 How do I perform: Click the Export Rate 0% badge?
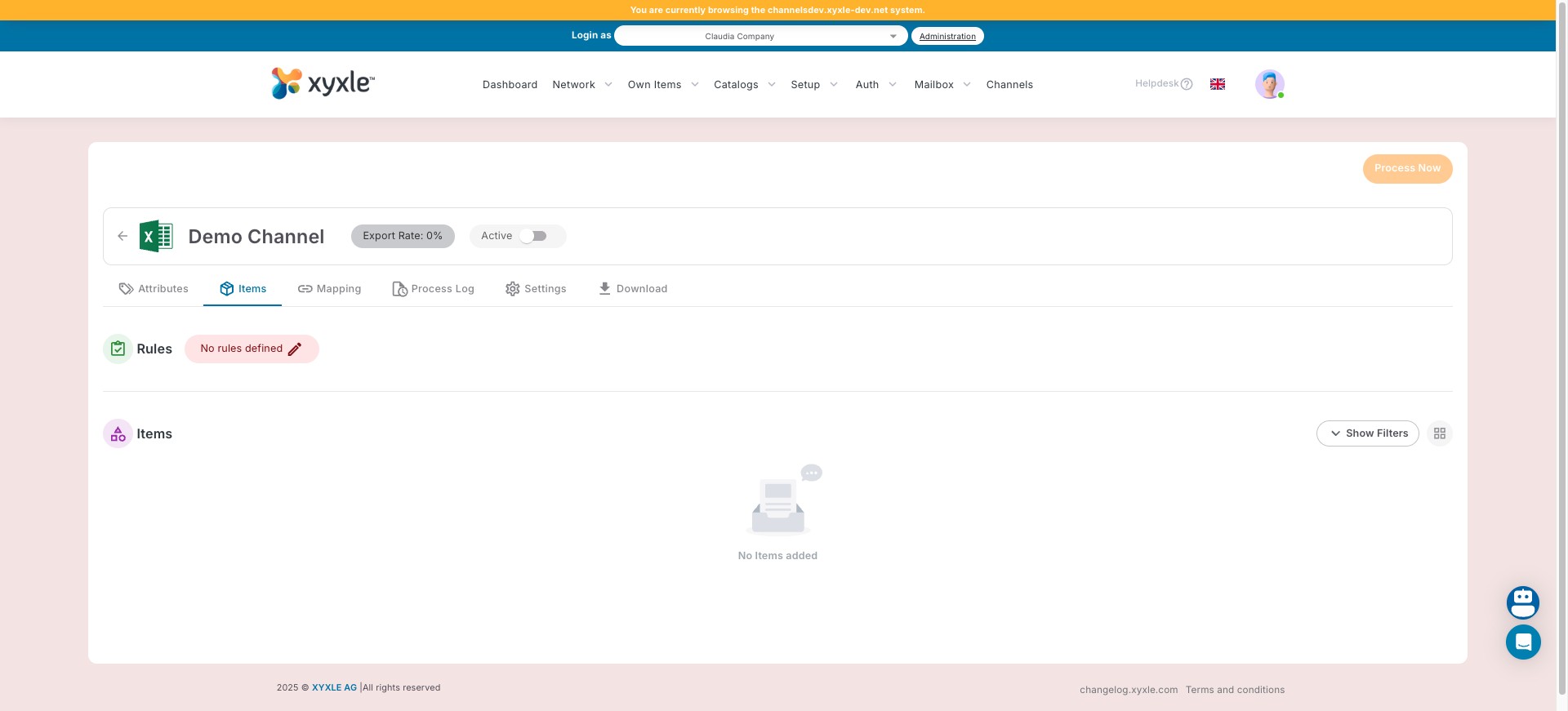403,236
